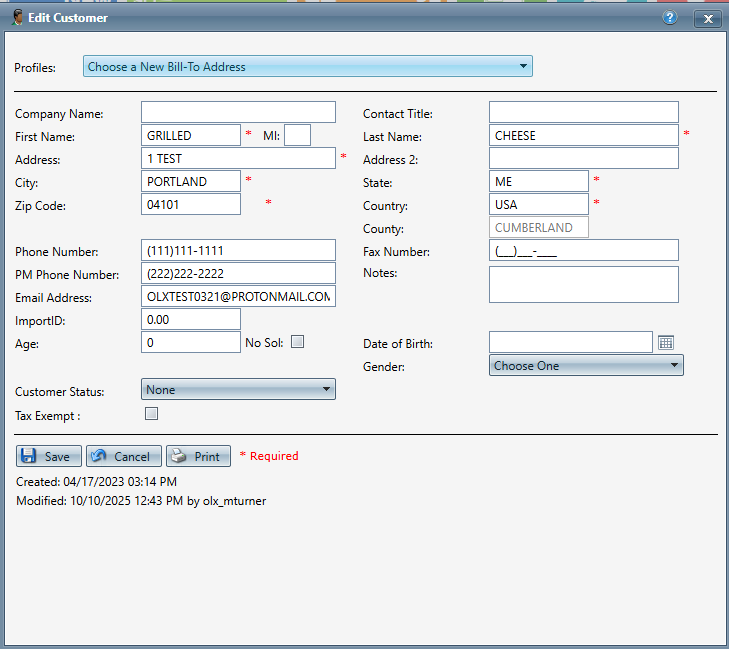Image resolution: width=729 pixels, height=649 pixels.
Task: Click the MI middle initial box
Action: 297,135
